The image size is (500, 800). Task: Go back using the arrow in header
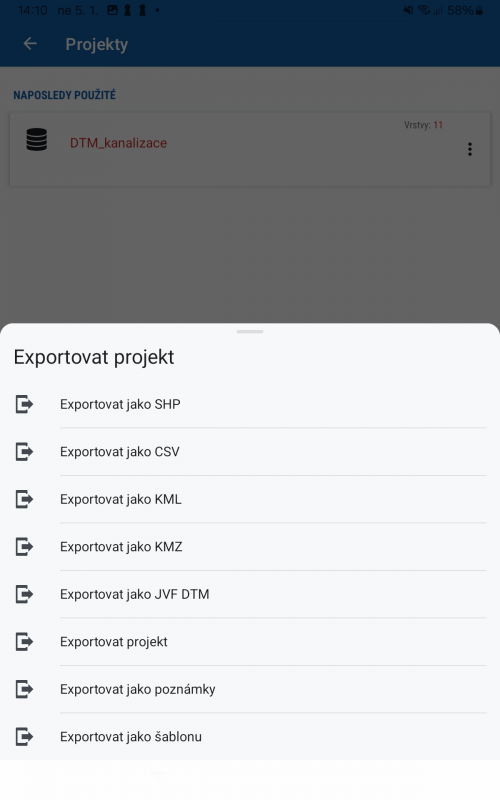[30, 44]
